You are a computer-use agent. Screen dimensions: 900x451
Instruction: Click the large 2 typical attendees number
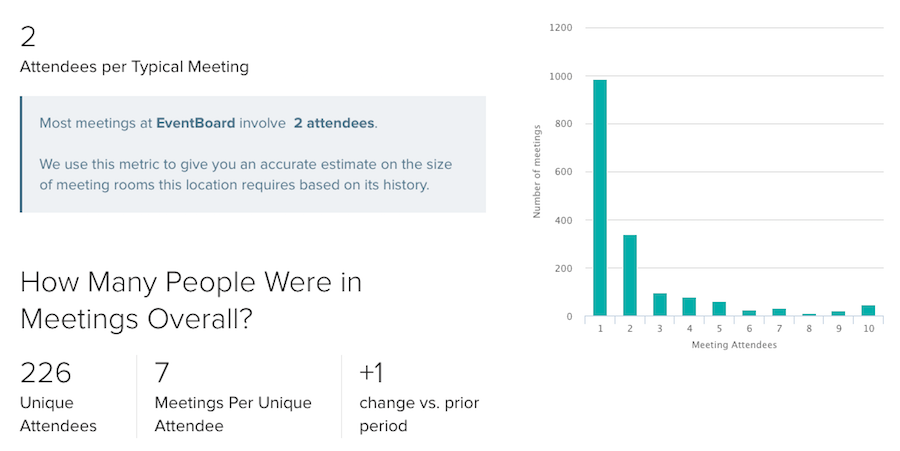pos(28,37)
